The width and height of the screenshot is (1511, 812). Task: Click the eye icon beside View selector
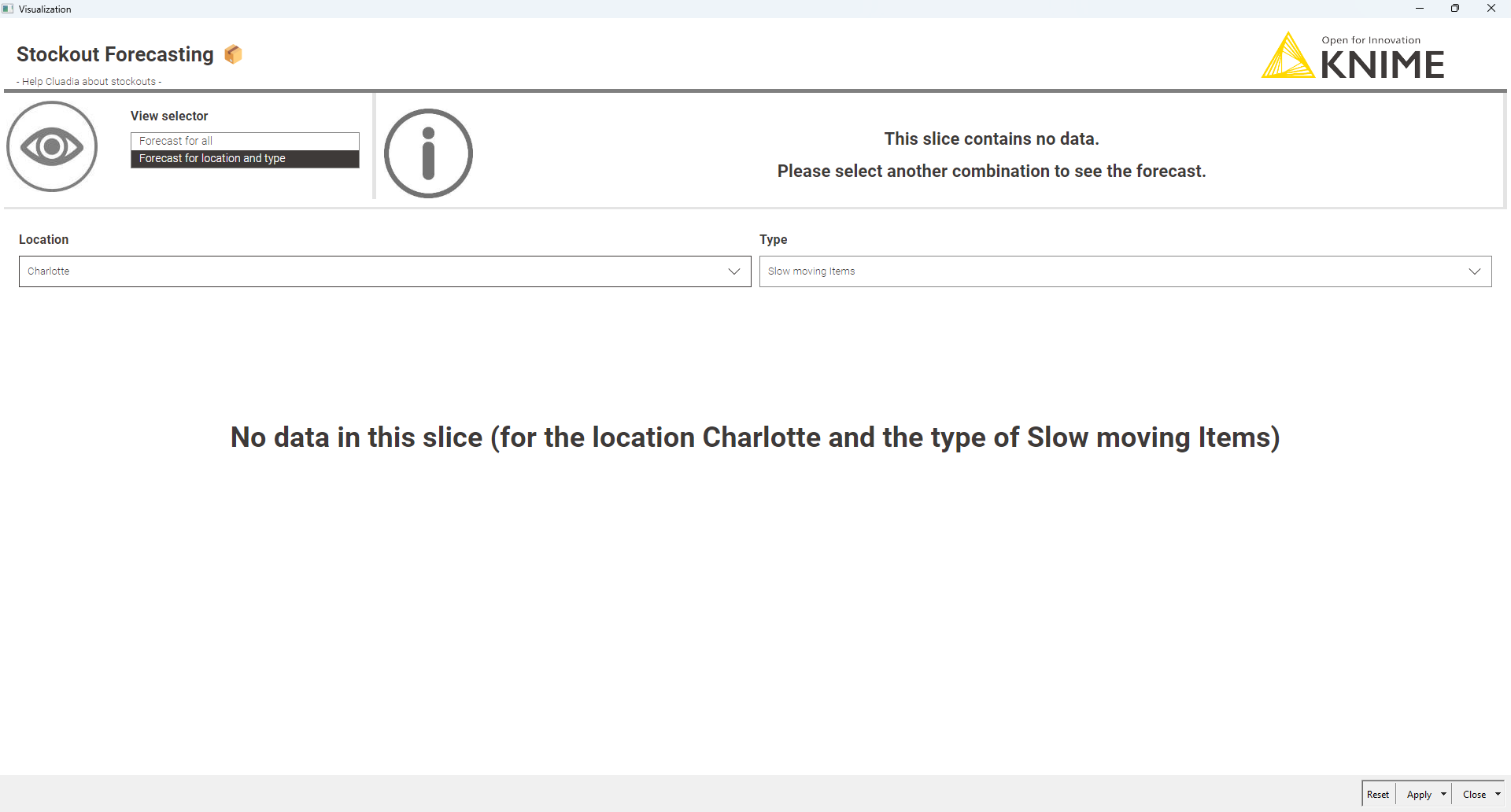coord(52,146)
